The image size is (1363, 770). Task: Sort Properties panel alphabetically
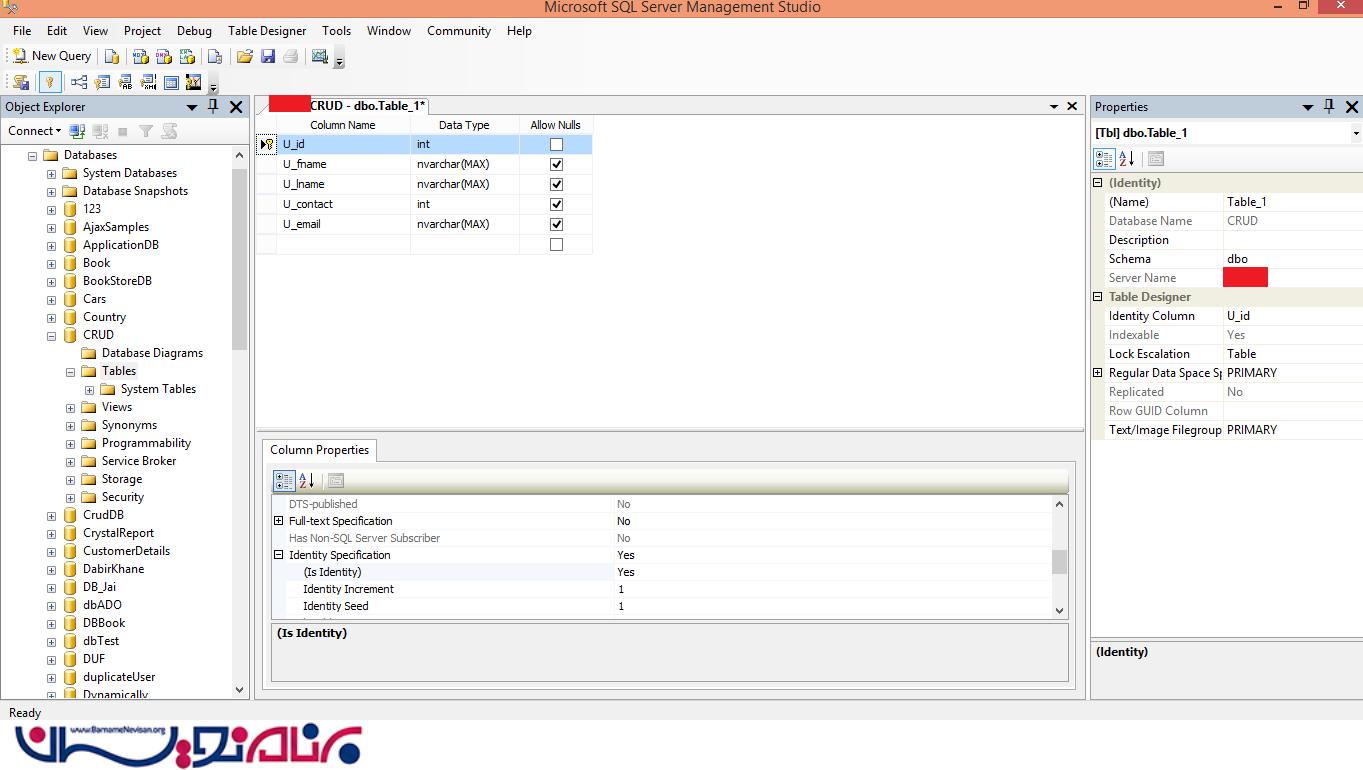(x=1127, y=159)
